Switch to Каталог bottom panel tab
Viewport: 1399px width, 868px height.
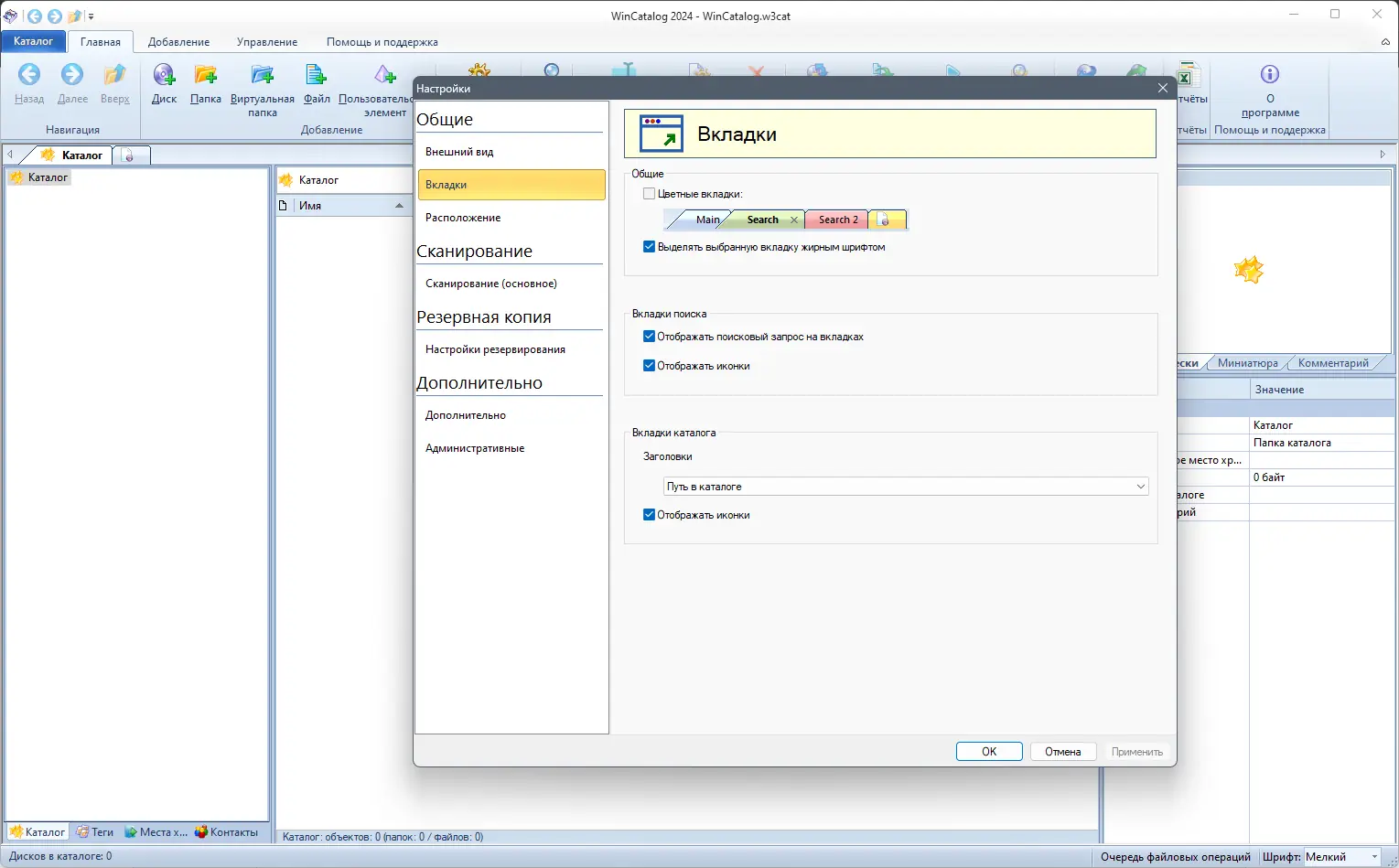tap(38, 832)
